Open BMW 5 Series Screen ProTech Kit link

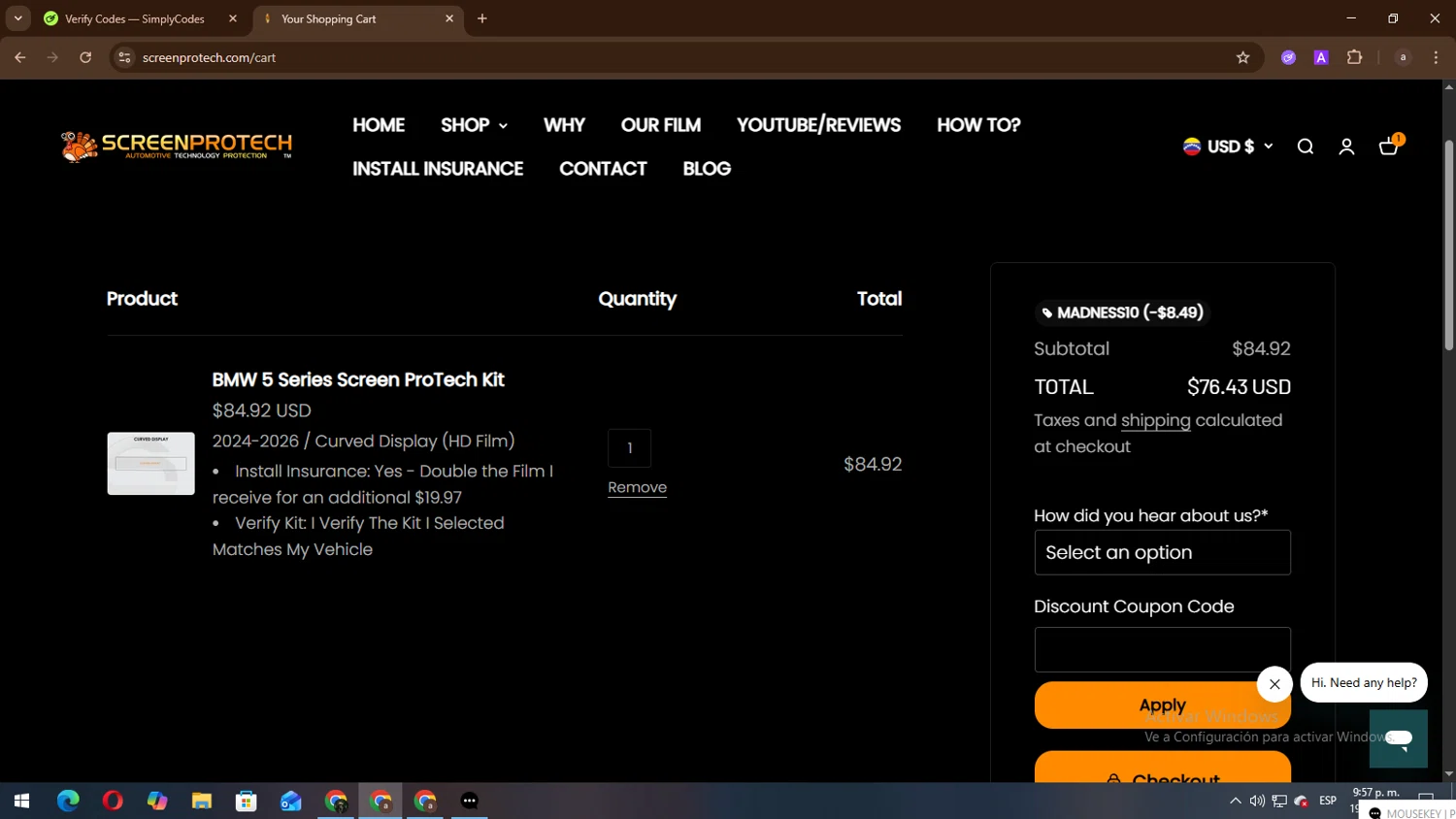pyautogui.click(x=358, y=379)
